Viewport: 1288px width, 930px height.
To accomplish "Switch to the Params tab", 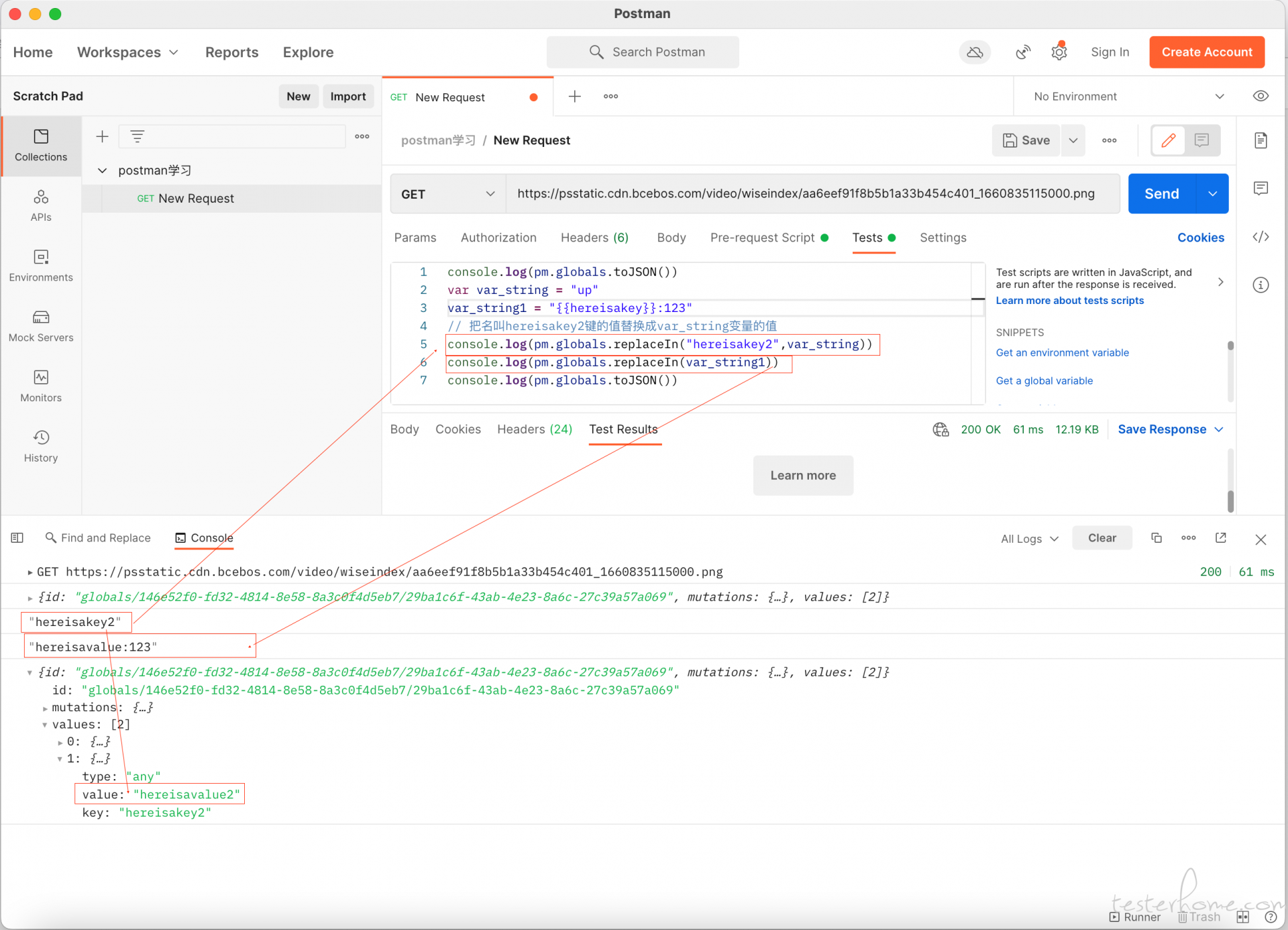I will point(415,238).
